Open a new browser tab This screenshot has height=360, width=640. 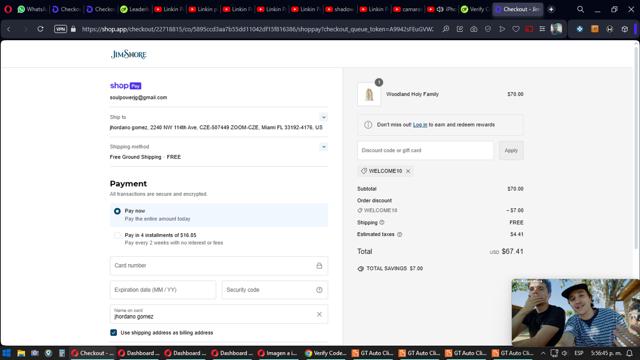coord(551,9)
